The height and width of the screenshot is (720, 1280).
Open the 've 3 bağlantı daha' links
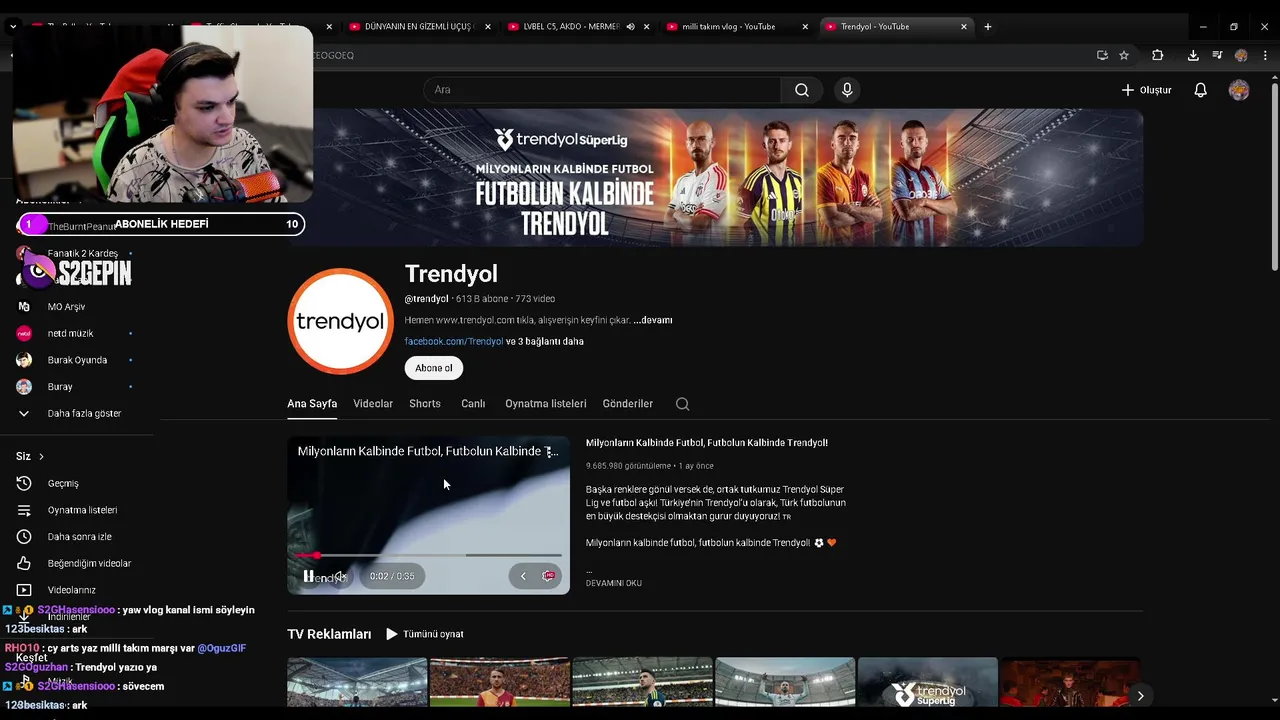click(x=545, y=341)
